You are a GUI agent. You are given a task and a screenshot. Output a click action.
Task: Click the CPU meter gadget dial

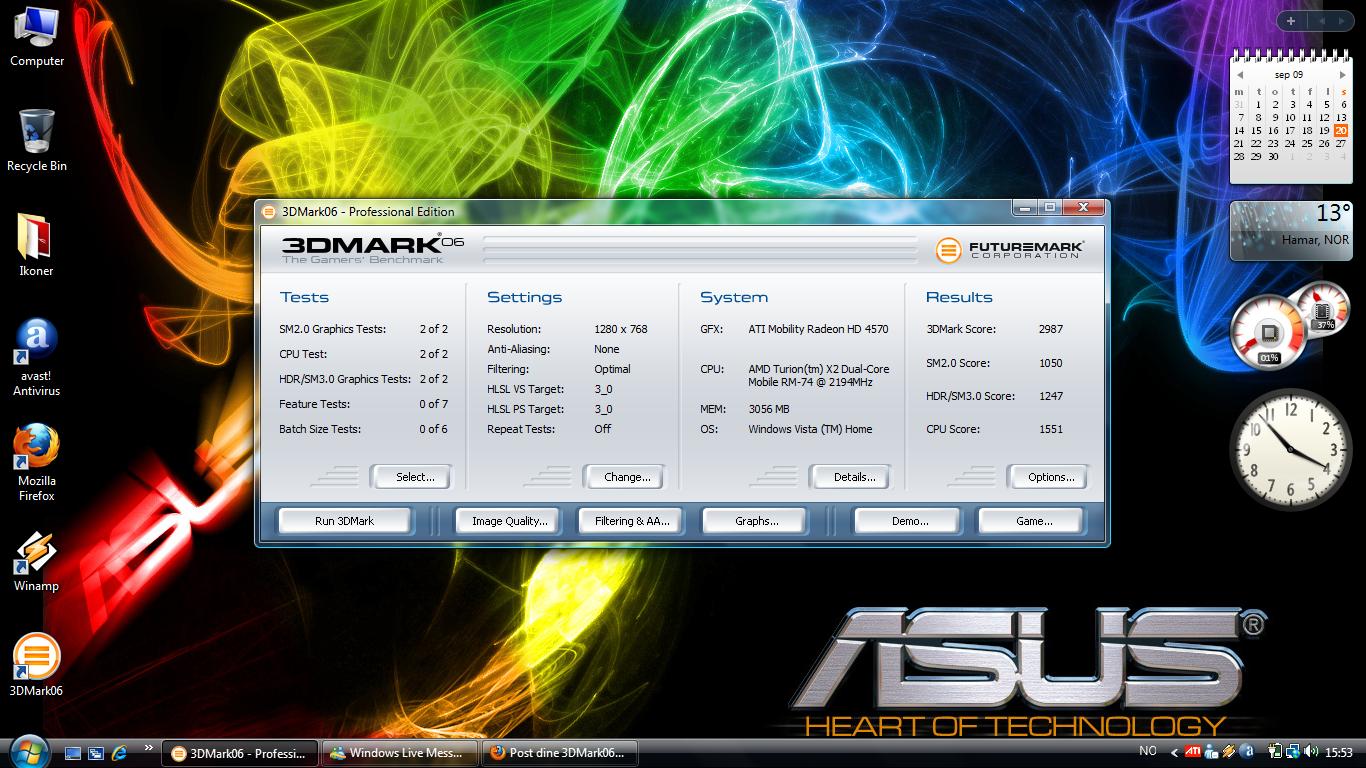tap(1268, 331)
